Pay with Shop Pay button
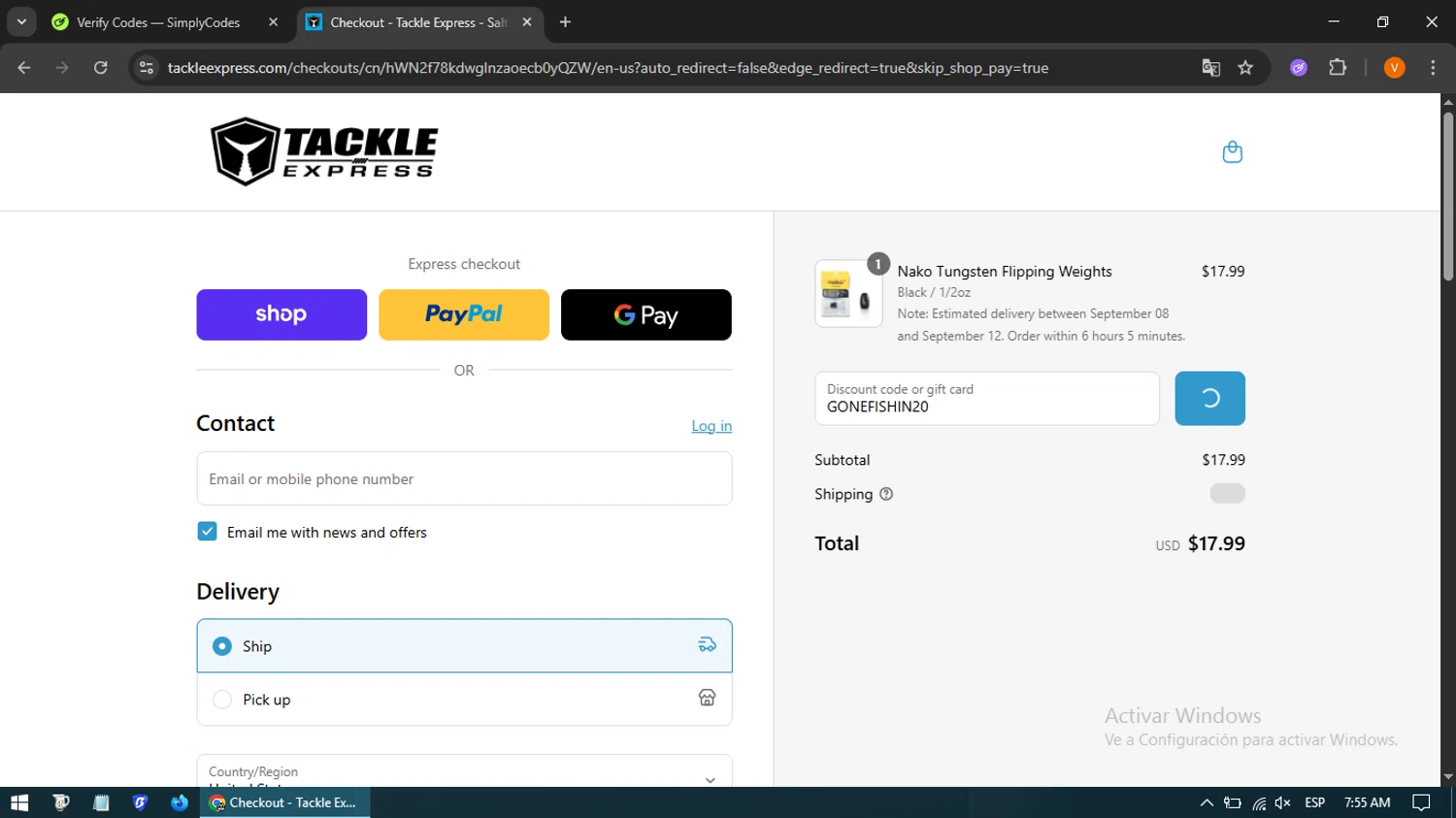Image resolution: width=1456 pixels, height=818 pixels. 281,314
